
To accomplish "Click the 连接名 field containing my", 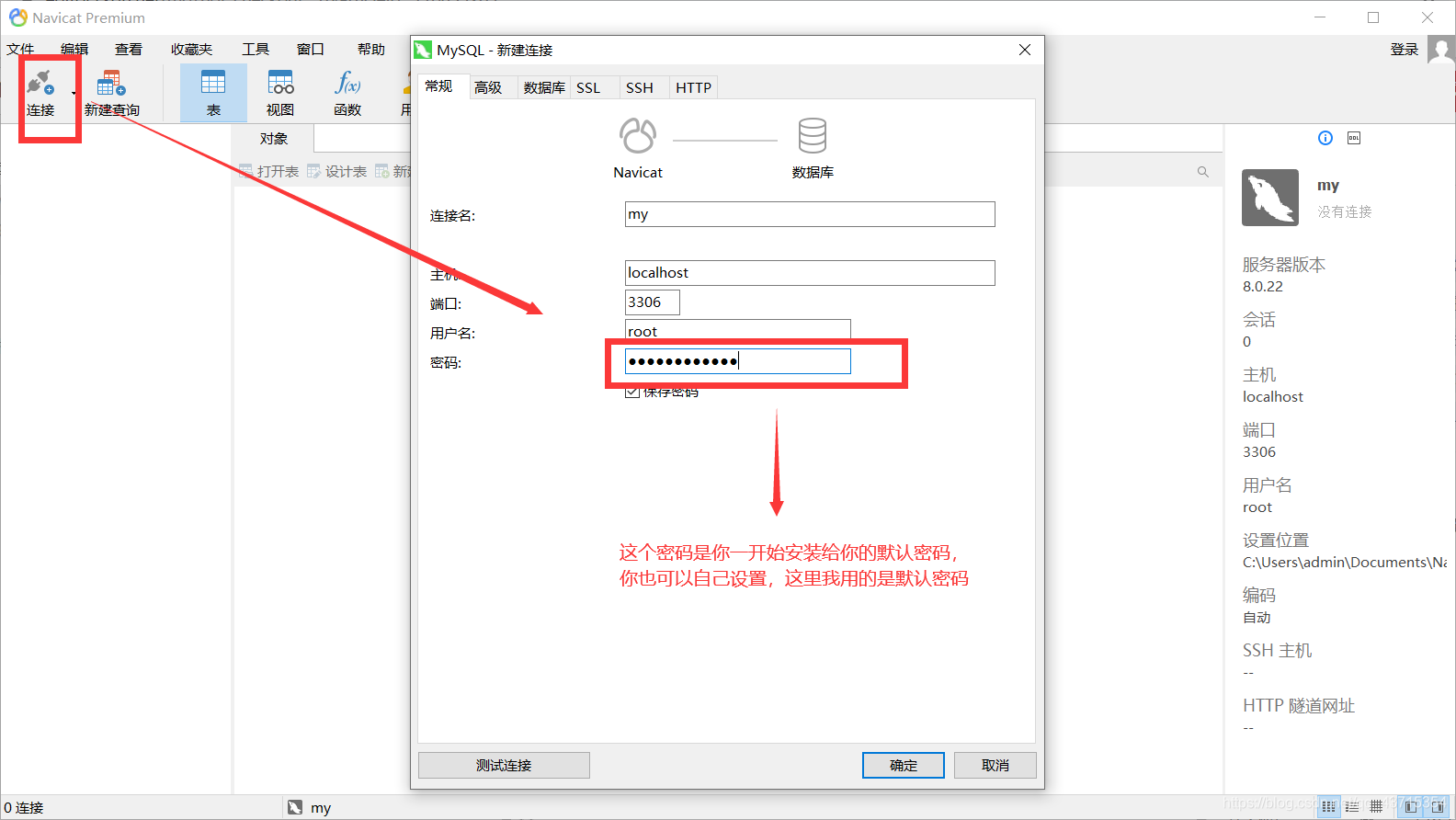I will (x=810, y=214).
